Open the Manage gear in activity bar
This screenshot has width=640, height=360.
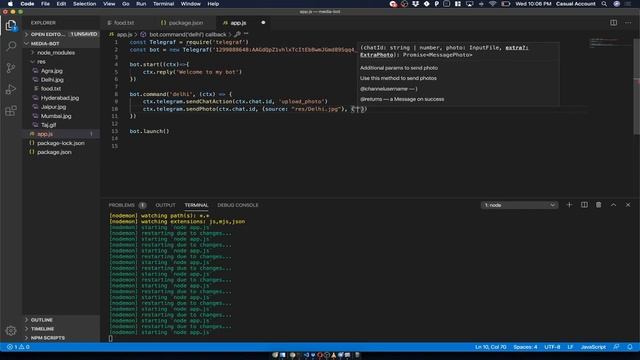coord(11,331)
